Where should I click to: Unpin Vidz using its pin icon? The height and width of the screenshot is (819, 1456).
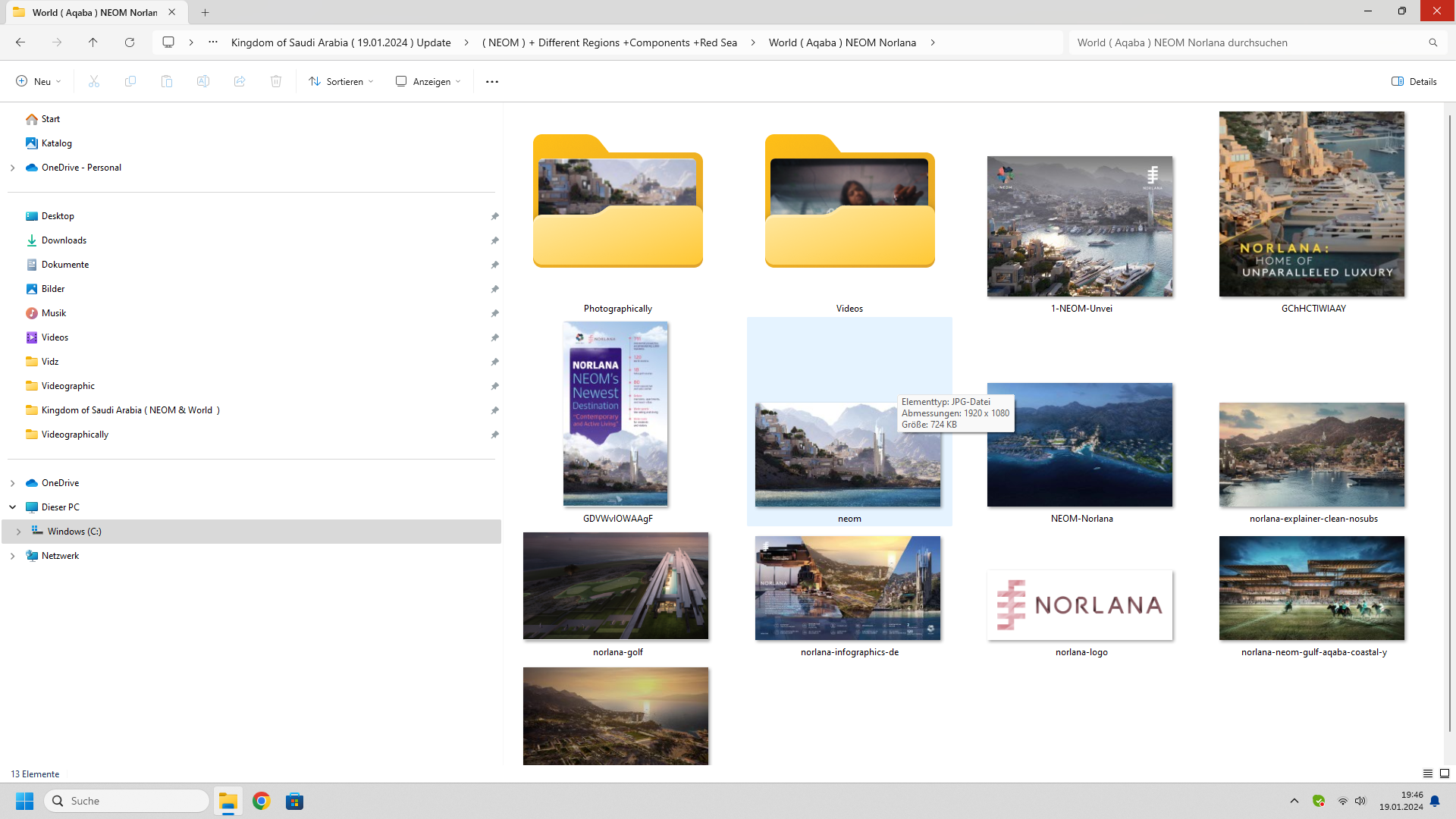point(494,362)
